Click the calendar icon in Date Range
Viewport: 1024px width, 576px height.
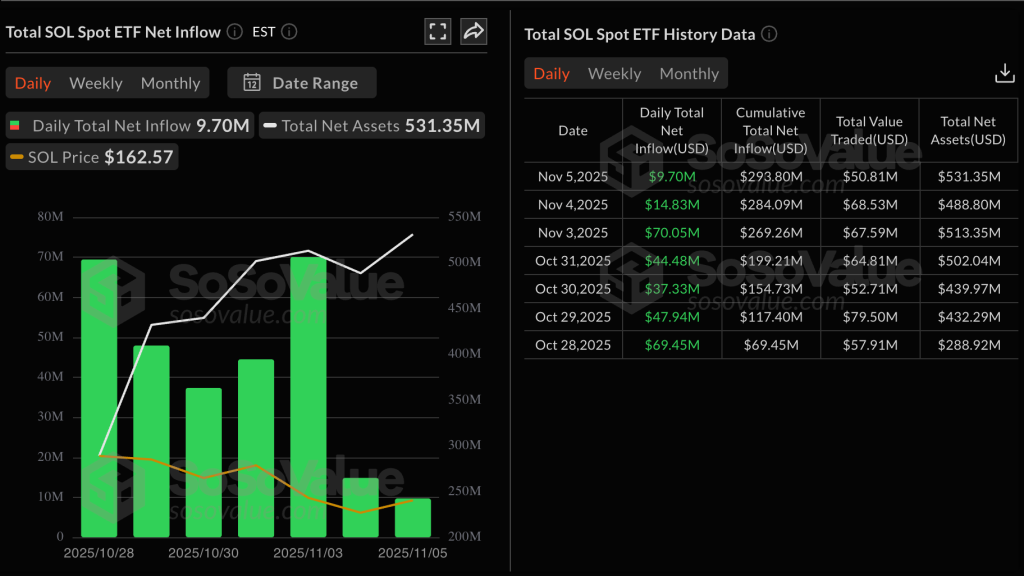[x=252, y=83]
